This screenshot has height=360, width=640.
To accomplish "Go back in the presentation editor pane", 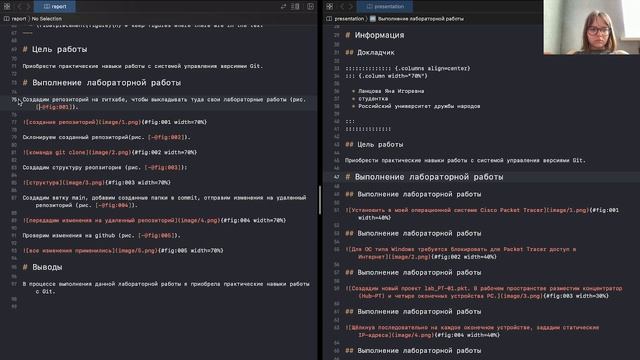I will pos(342,6).
